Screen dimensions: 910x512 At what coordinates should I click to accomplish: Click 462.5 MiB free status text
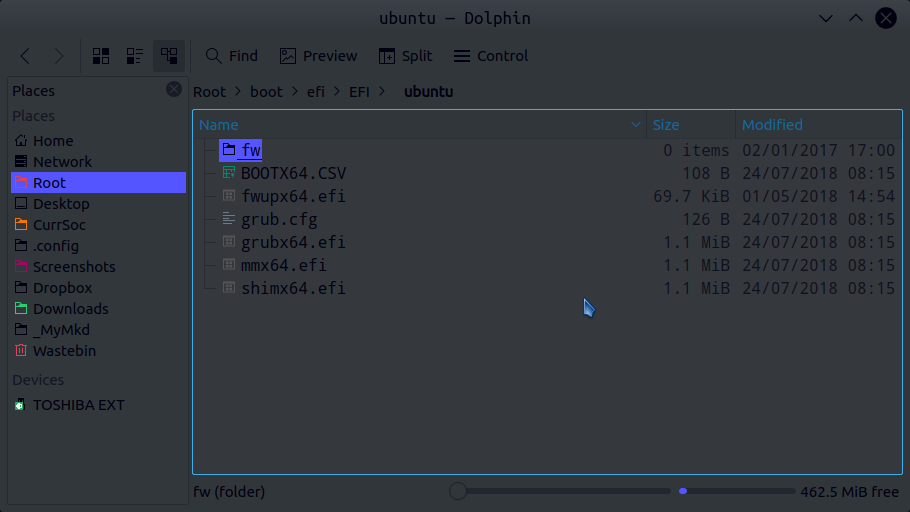tap(850, 492)
